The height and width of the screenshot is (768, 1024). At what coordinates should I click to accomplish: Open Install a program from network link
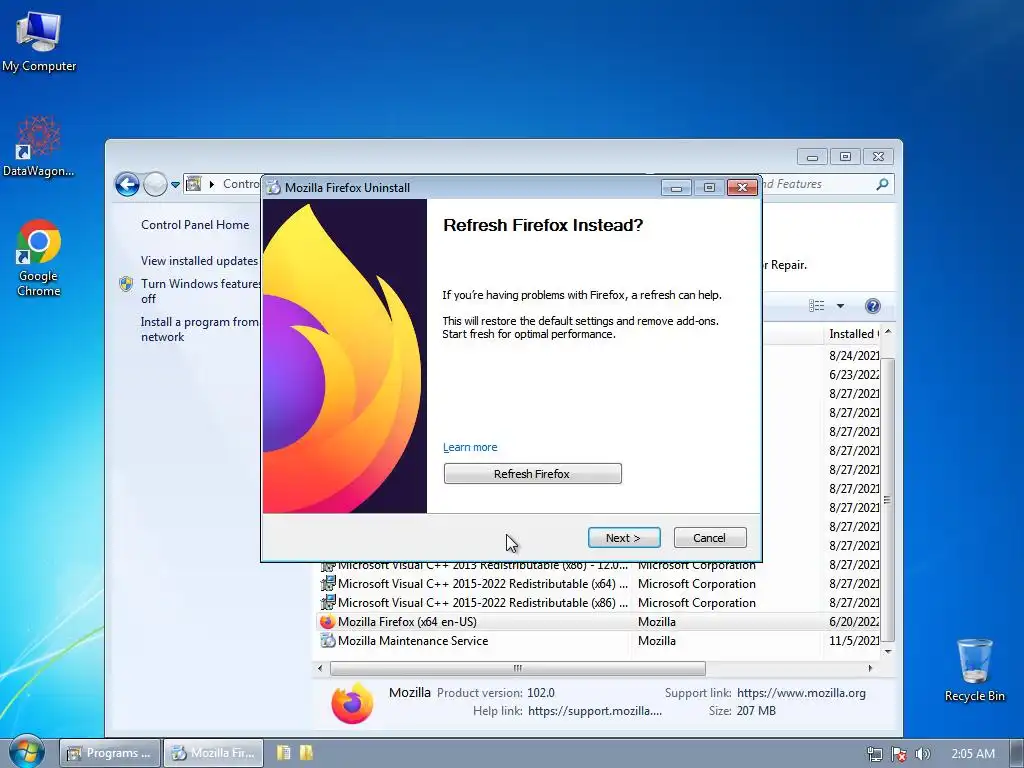[x=199, y=329]
